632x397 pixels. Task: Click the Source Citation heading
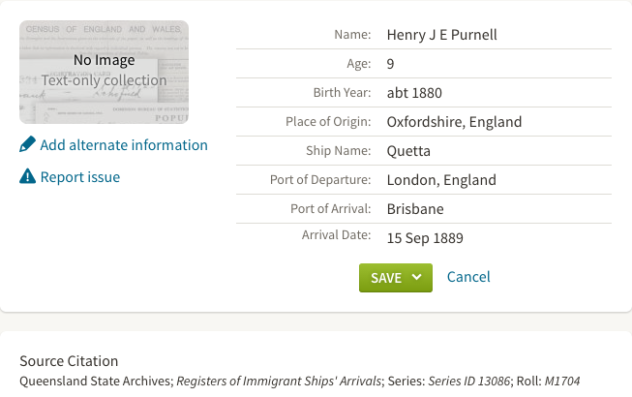[69, 361]
